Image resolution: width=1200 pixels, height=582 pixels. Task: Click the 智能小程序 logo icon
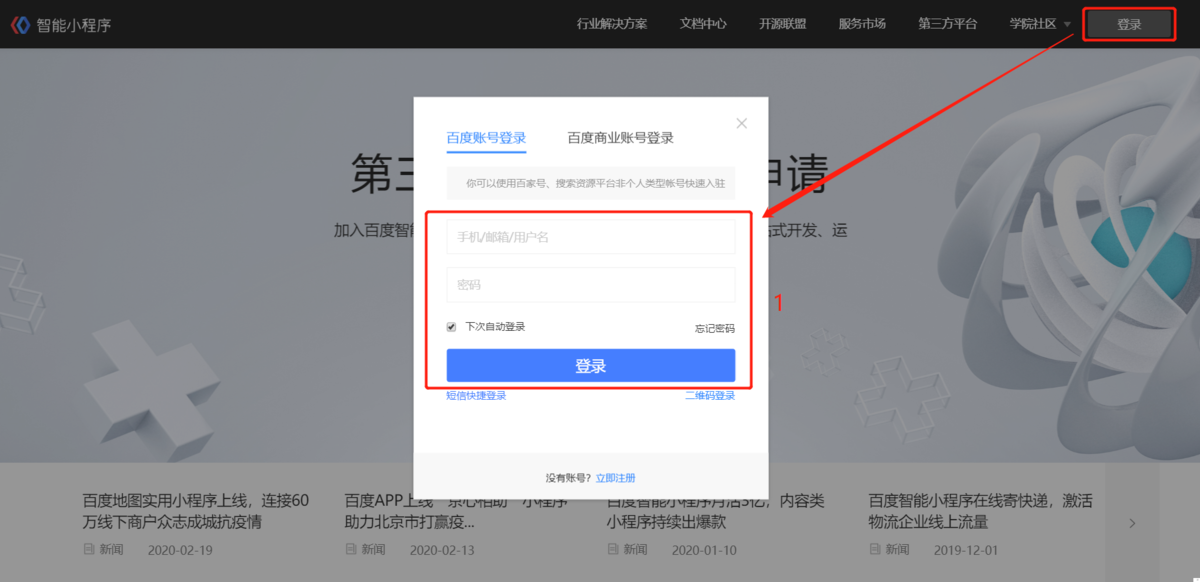pos(20,25)
